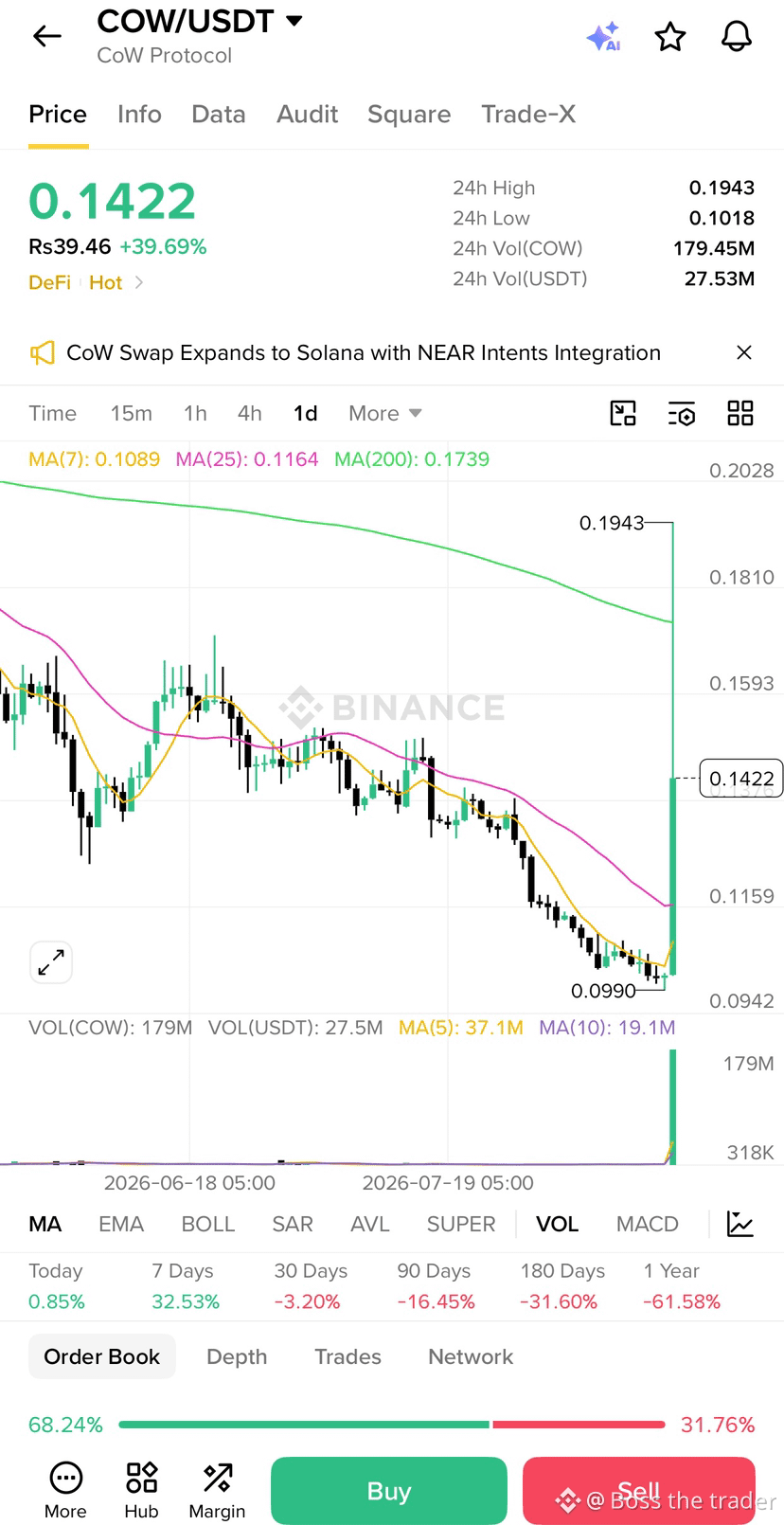Viewport: 784px width, 1525px height.
Task: Open the CoW Swap Solana news headline
Action: [x=364, y=352]
